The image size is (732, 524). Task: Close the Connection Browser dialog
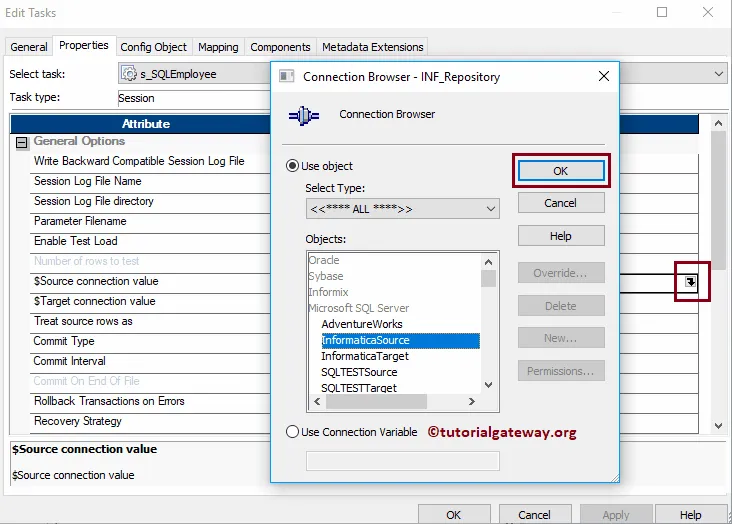[604, 76]
